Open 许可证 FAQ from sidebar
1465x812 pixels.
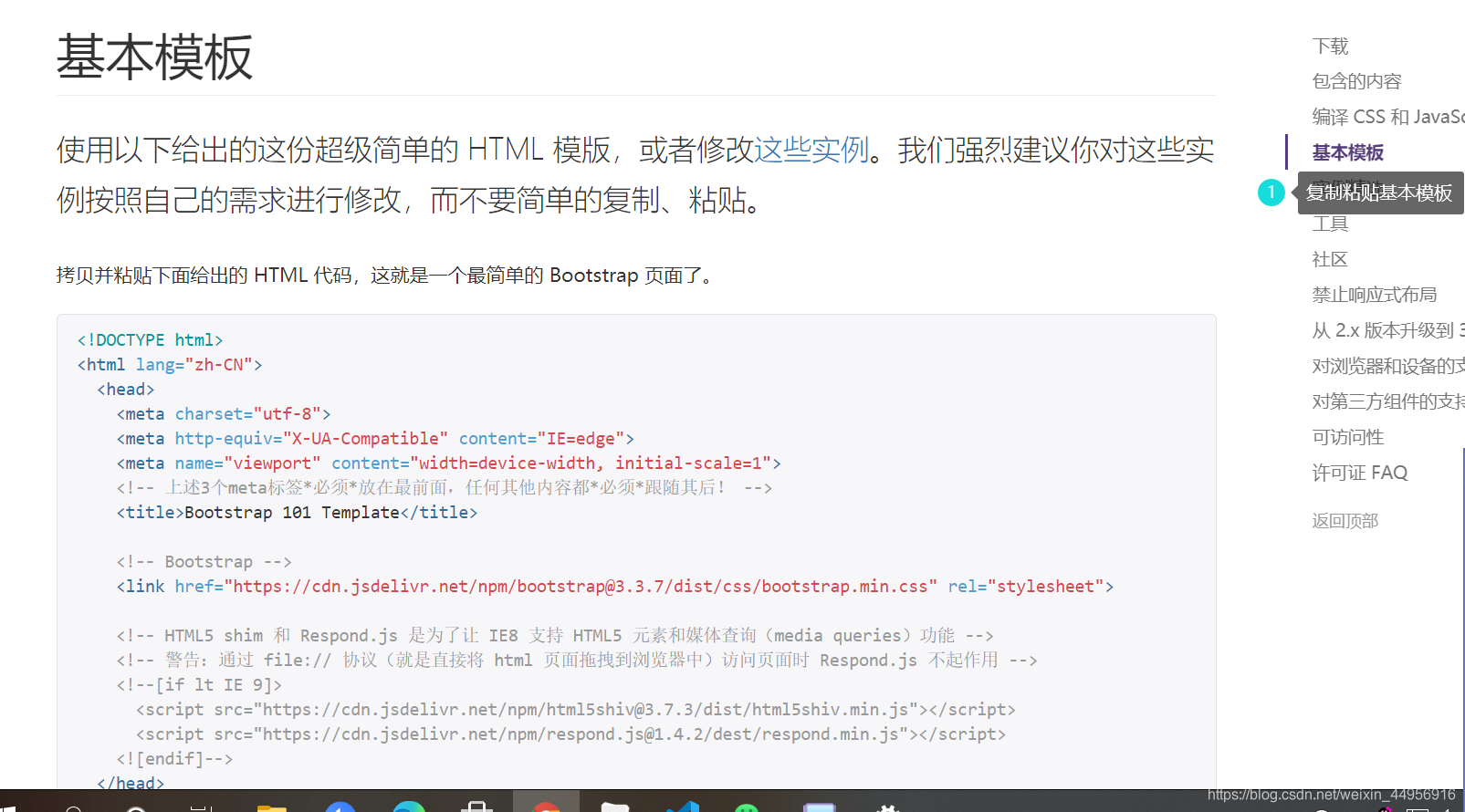pyautogui.click(x=1360, y=473)
